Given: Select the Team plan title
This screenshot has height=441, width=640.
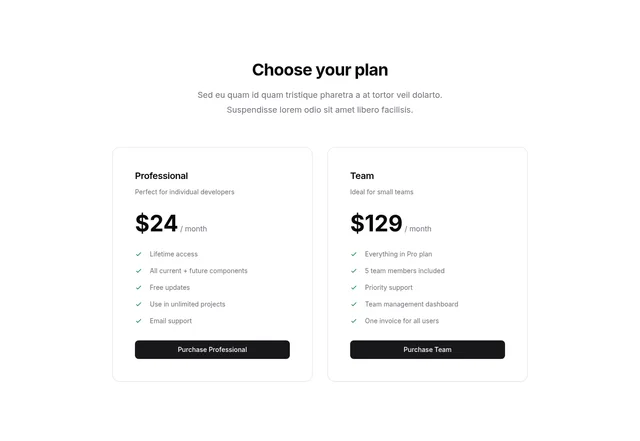Looking at the screenshot, I should coord(362,176).
